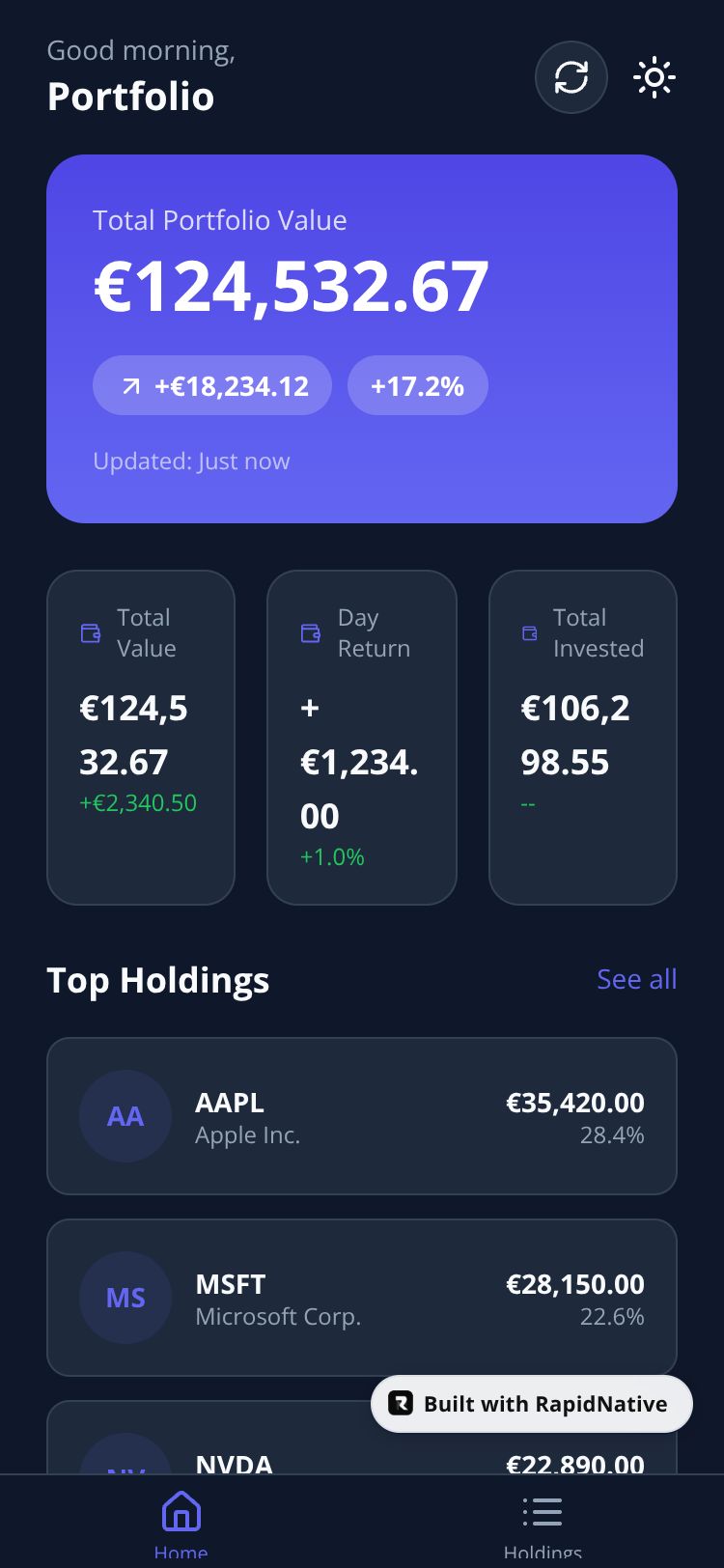Screen dimensions: 724x1568
Task: Open See all holdings link
Action: pyautogui.click(x=637, y=979)
